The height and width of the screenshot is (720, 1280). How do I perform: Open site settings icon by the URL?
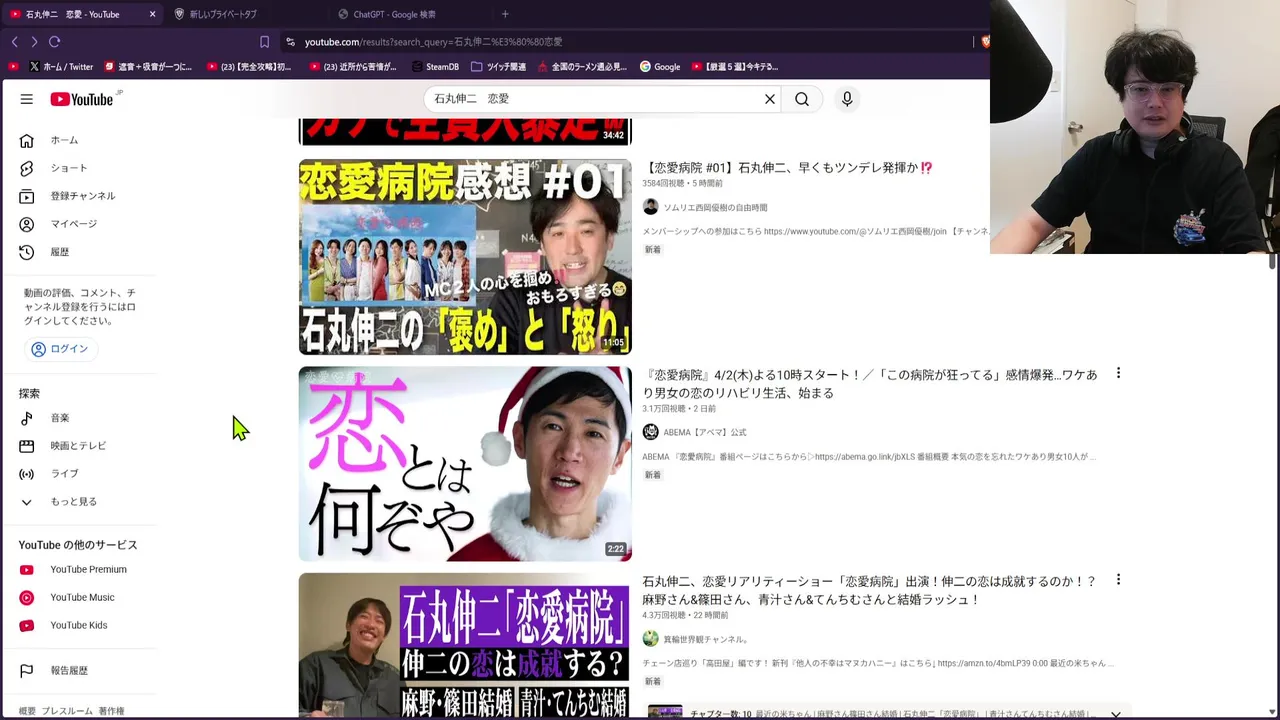point(290,42)
